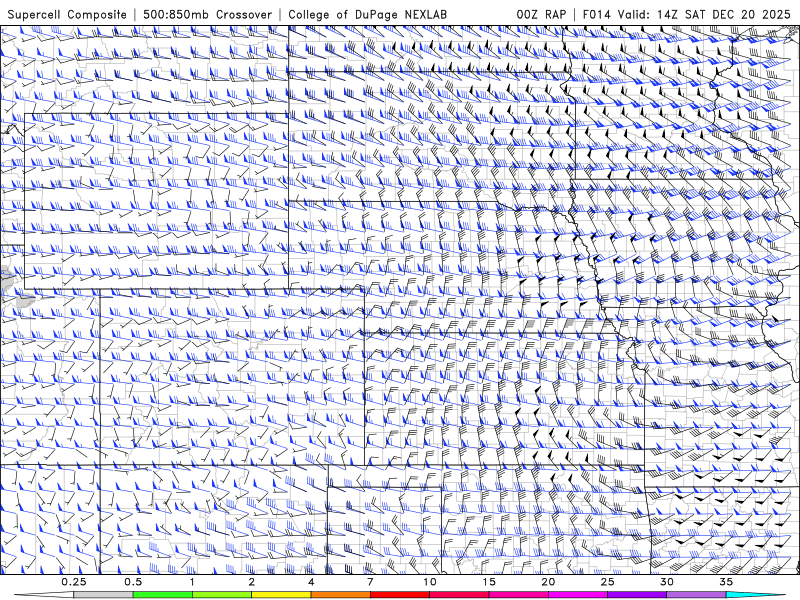
Task: Click the '10' color scale value
Action: click(x=430, y=582)
